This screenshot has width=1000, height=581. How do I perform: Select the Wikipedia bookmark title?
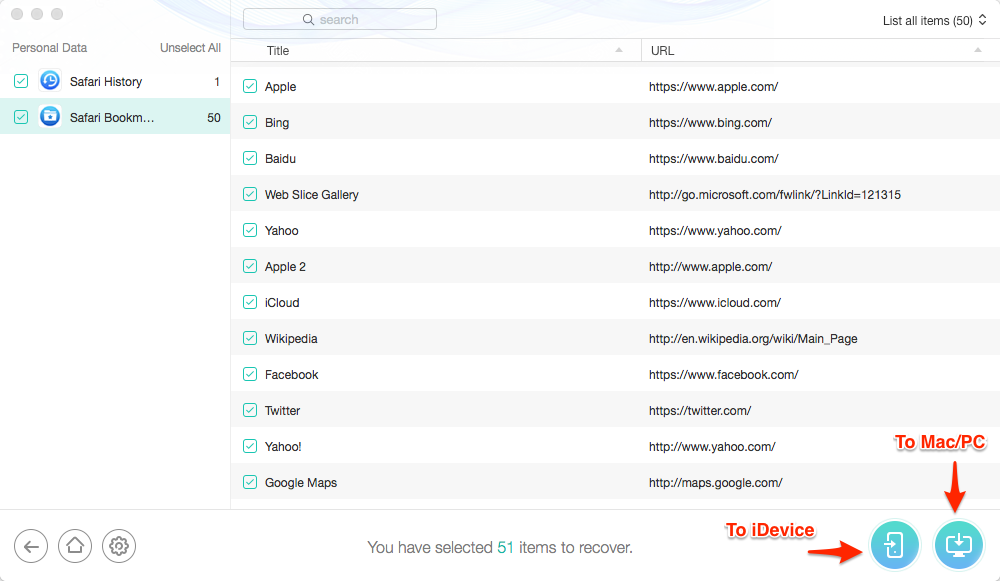click(x=291, y=339)
